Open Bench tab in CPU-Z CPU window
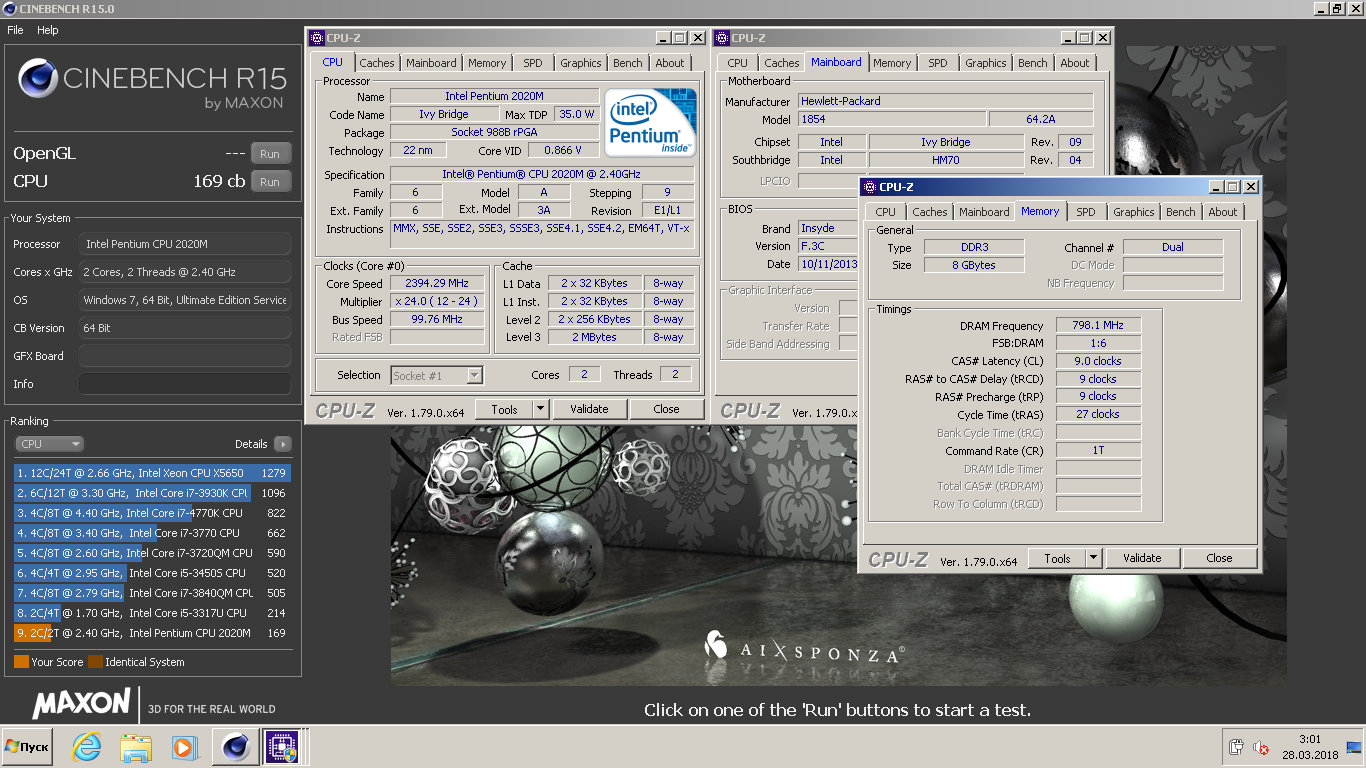 628,63
